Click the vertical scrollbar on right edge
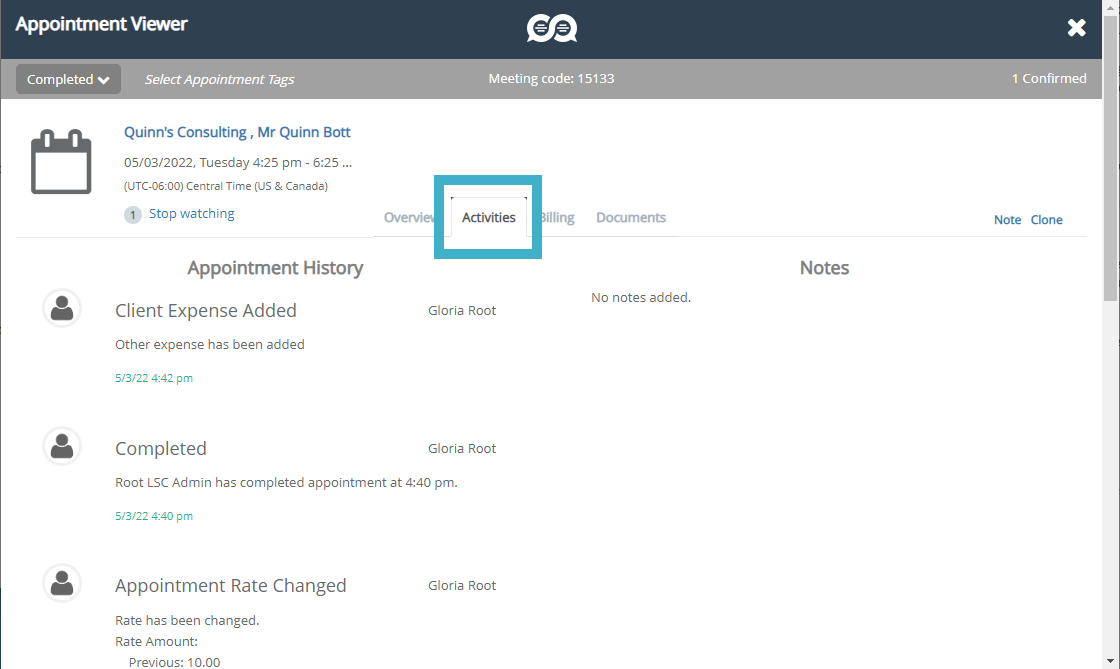The width and height of the screenshot is (1120, 669). tap(1111, 200)
